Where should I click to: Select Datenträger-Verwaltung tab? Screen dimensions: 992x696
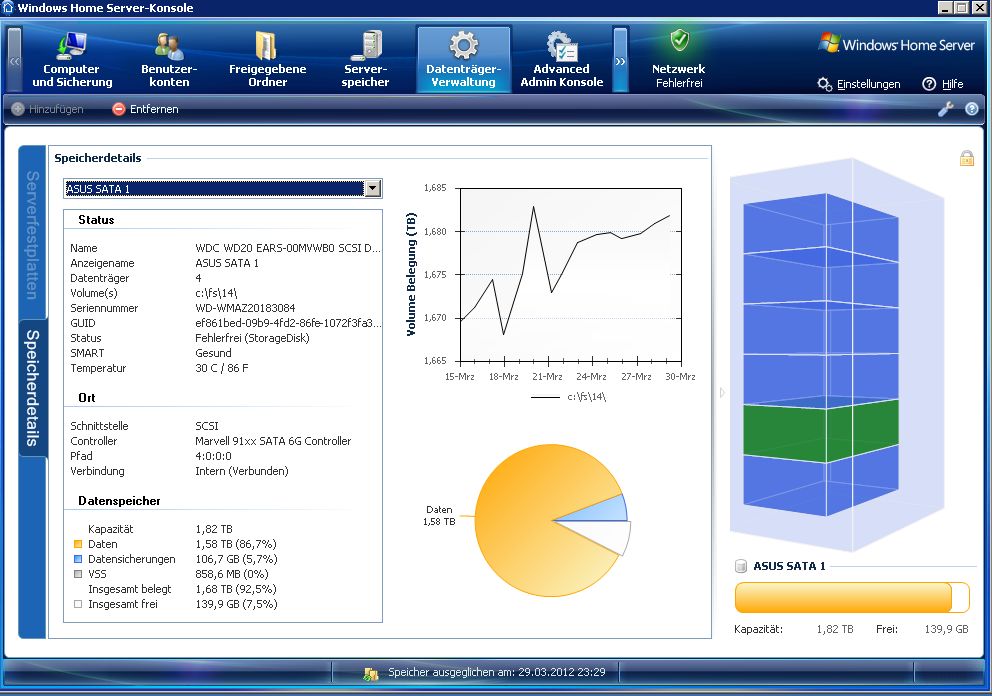click(464, 59)
